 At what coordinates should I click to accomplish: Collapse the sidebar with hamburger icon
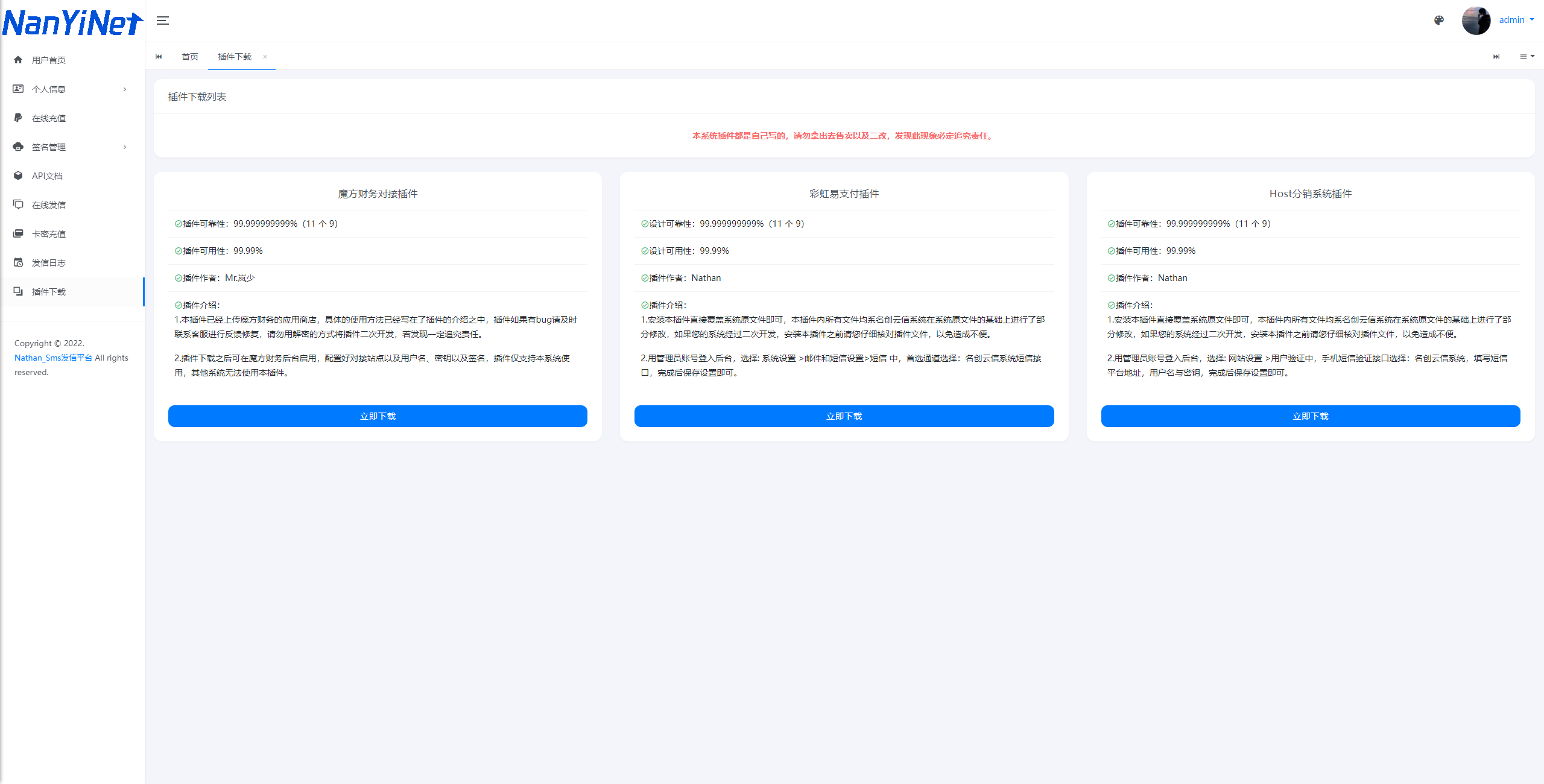(163, 21)
